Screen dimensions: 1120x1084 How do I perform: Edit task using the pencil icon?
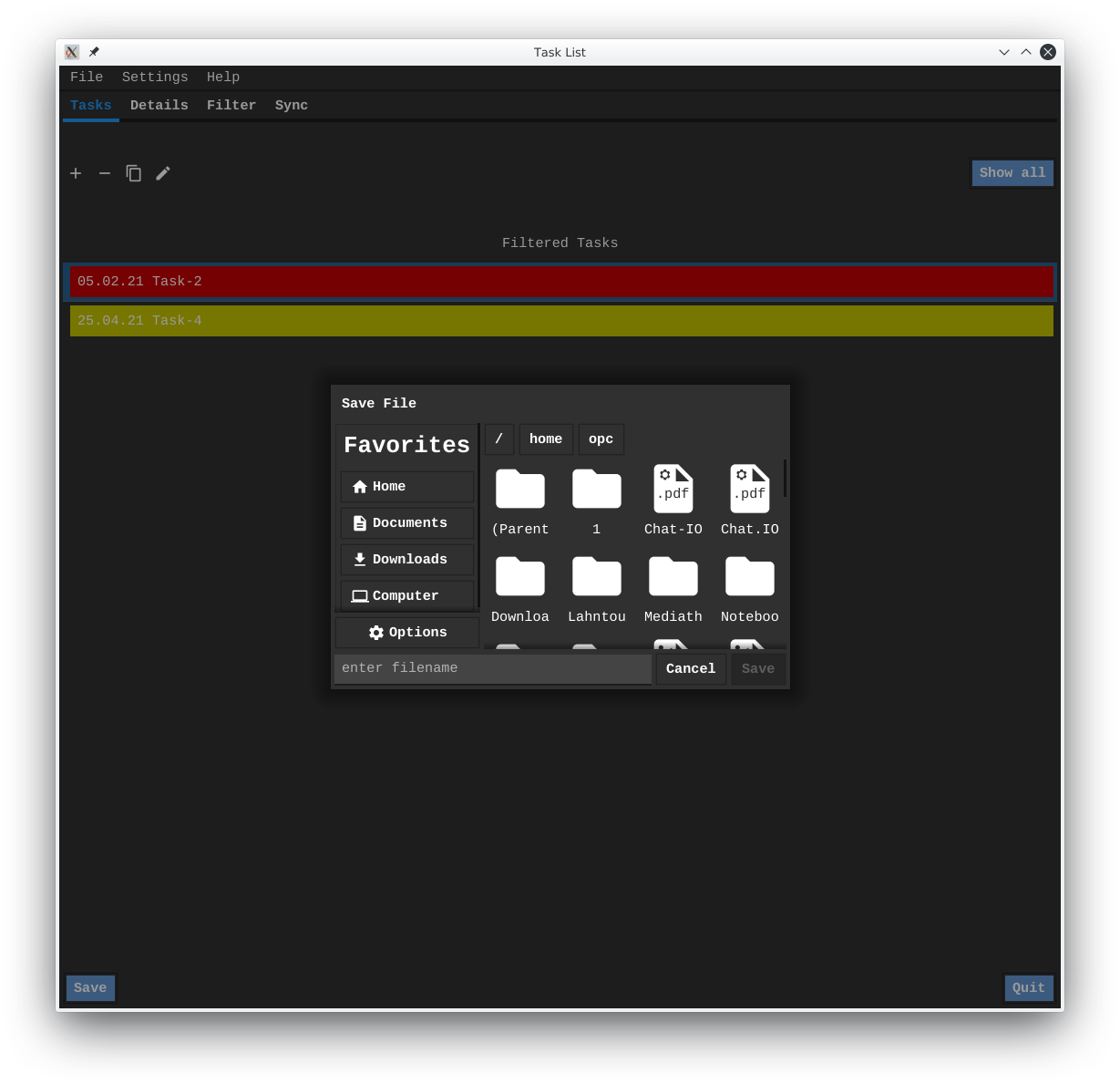163,173
